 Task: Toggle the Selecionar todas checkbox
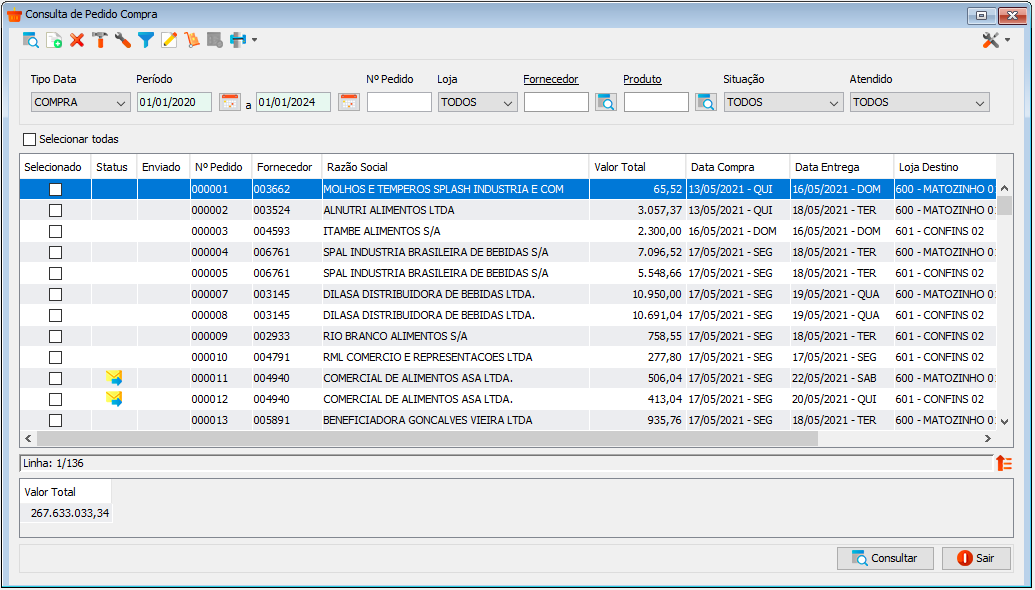click(30, 139)
